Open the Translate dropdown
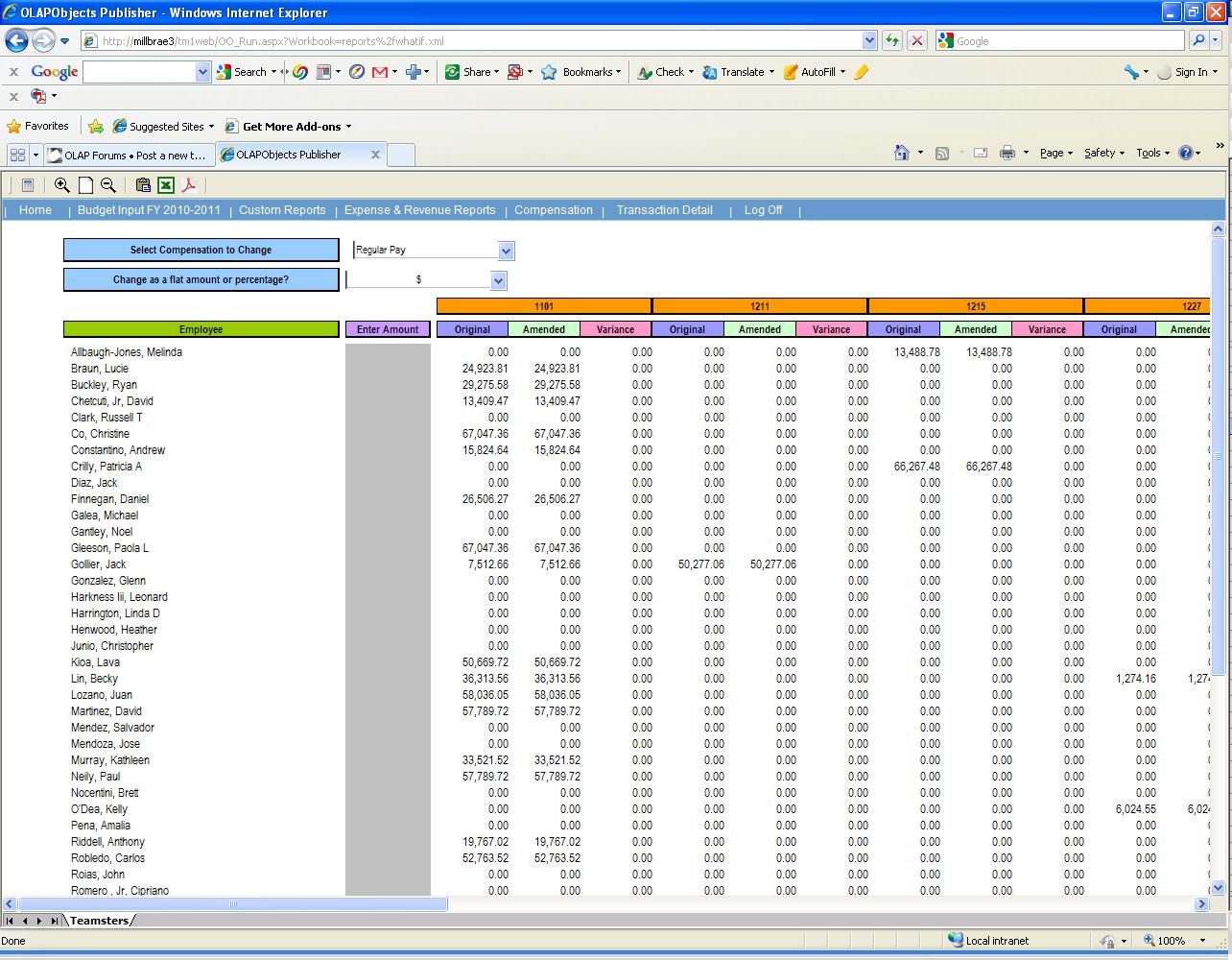1232x960 pixels. click(x=770, y=72)
